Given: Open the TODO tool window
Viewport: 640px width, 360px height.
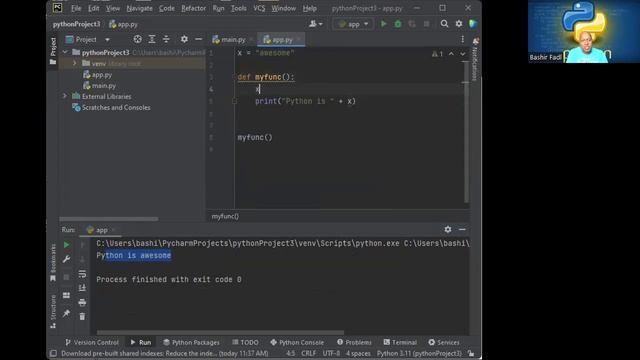Looking at the screenshot, I should [245, 342].
